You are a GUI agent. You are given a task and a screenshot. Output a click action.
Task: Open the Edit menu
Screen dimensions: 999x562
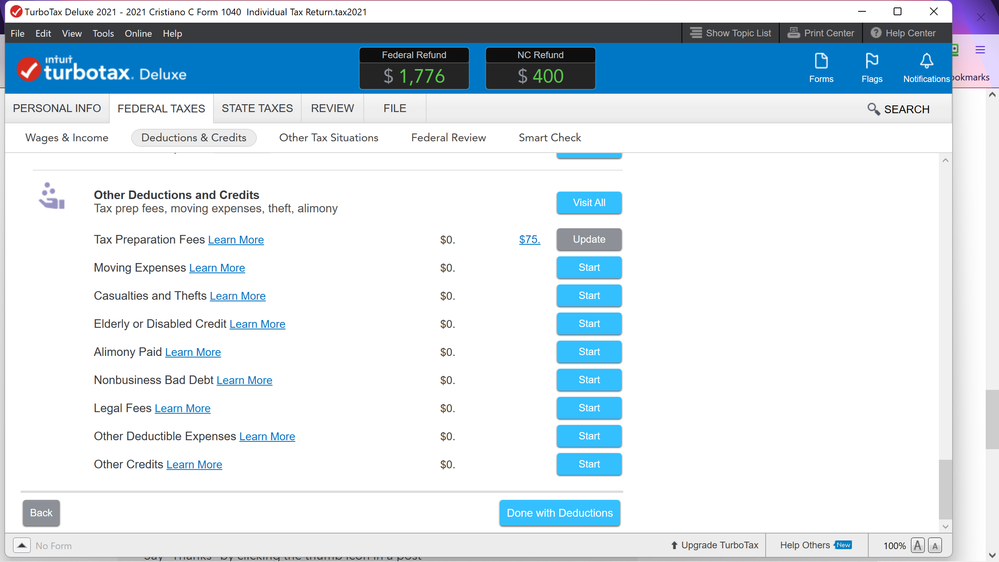pyautogui.click(x=43, y=34)
